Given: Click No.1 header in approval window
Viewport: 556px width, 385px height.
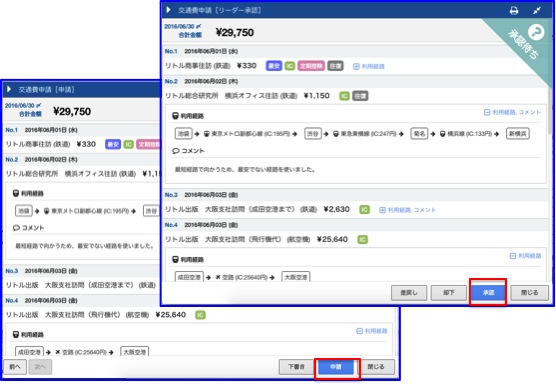Looking at the screenshot, I should click(356, 51).
